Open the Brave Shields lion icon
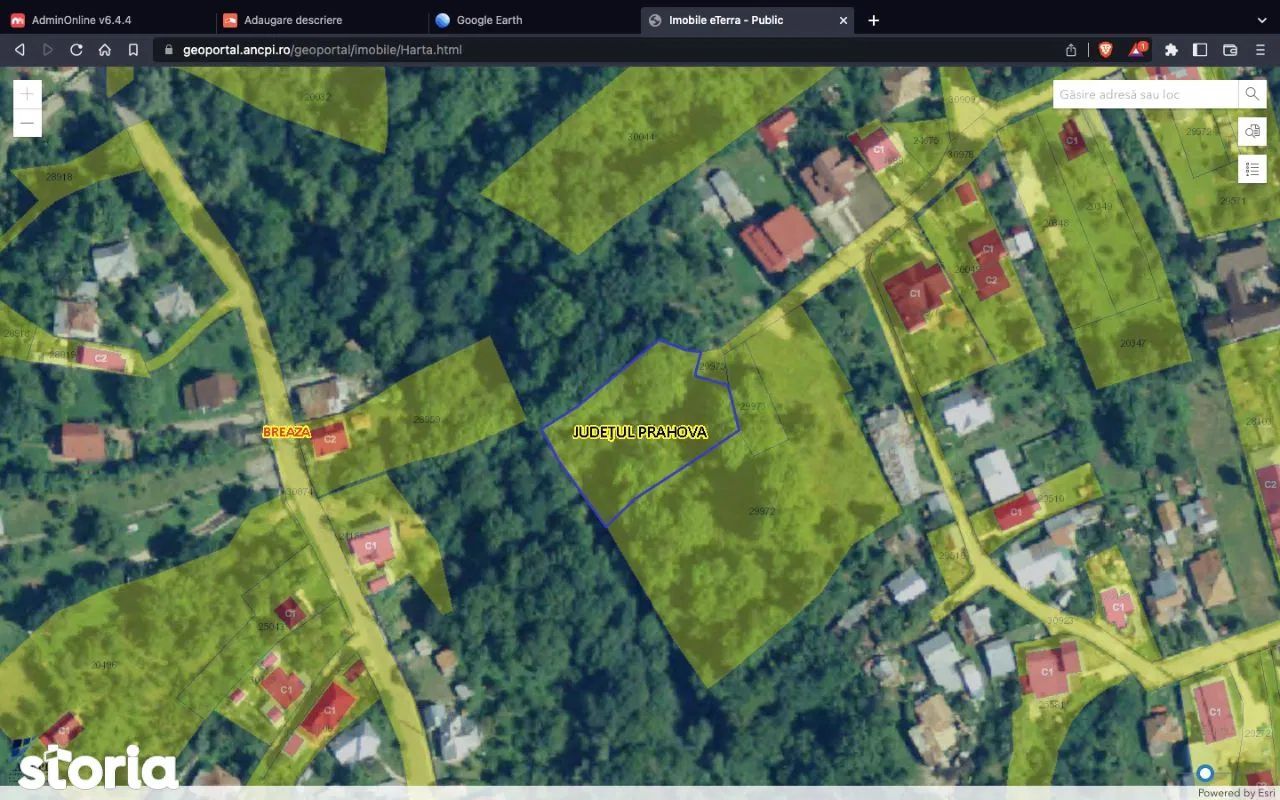The height and width of the screenshot is (800, 1280). (1106, 49)
